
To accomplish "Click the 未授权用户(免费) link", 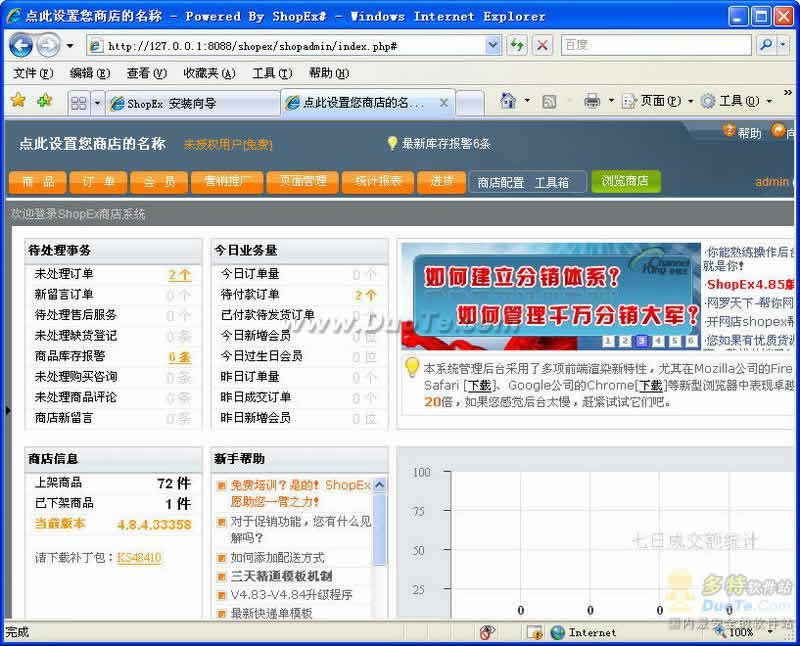I will pyautogui.click(x=228, y=144).
